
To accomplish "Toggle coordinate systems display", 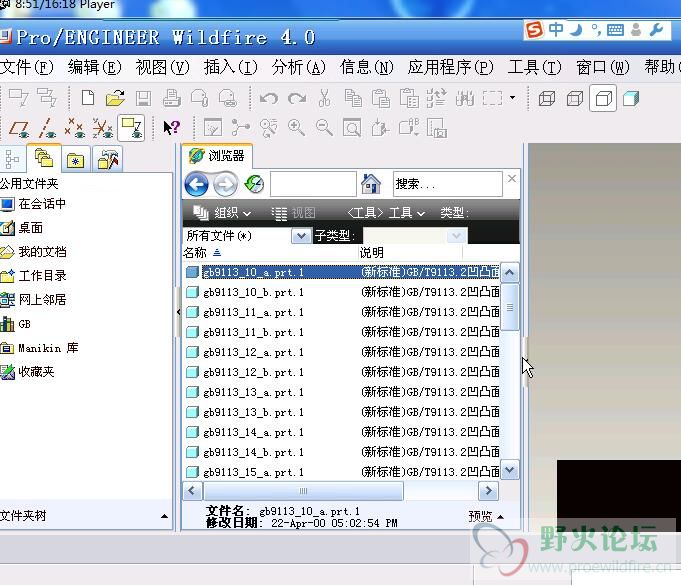I will tap(103, 129).
